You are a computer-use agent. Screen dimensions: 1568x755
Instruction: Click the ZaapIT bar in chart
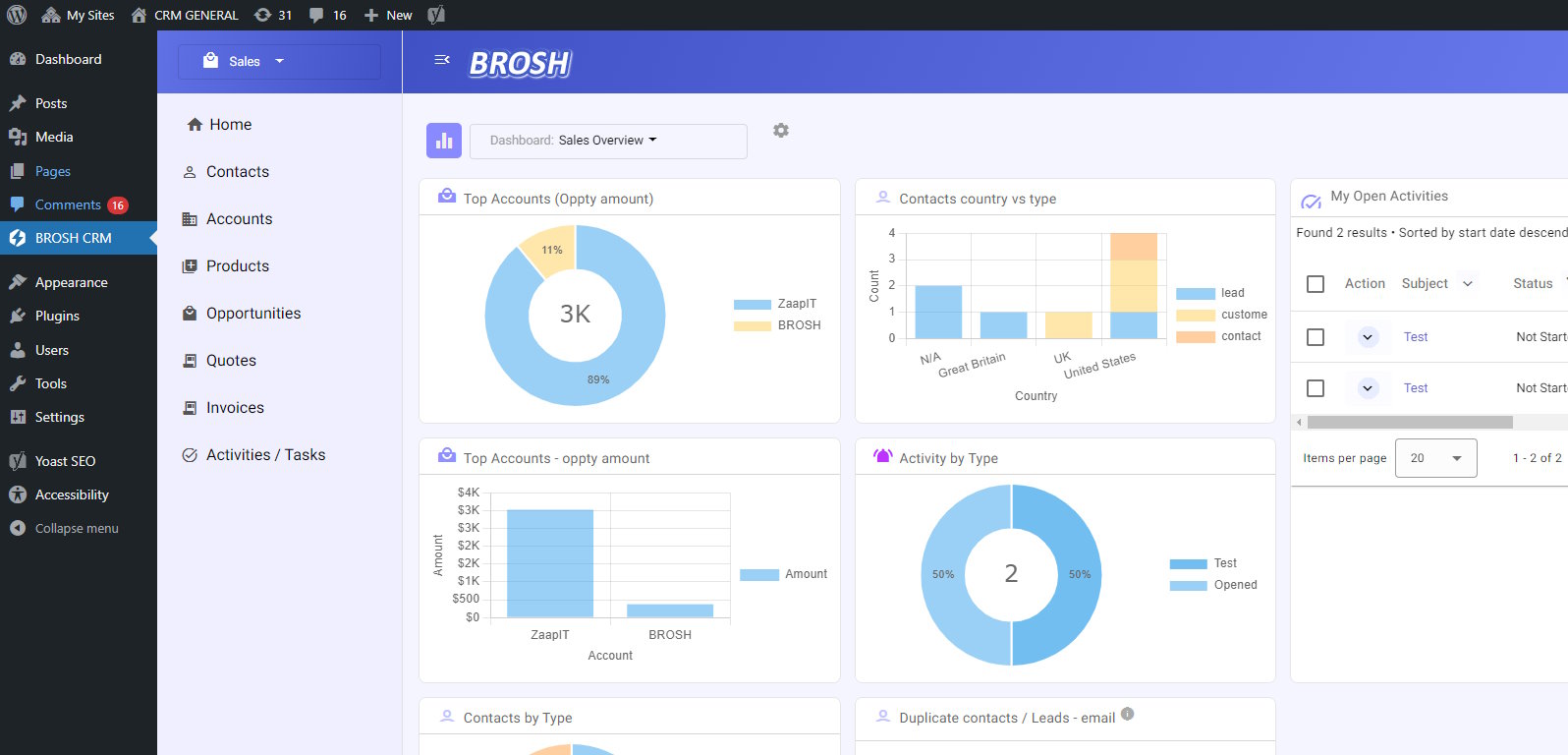(x=550, y=563)
